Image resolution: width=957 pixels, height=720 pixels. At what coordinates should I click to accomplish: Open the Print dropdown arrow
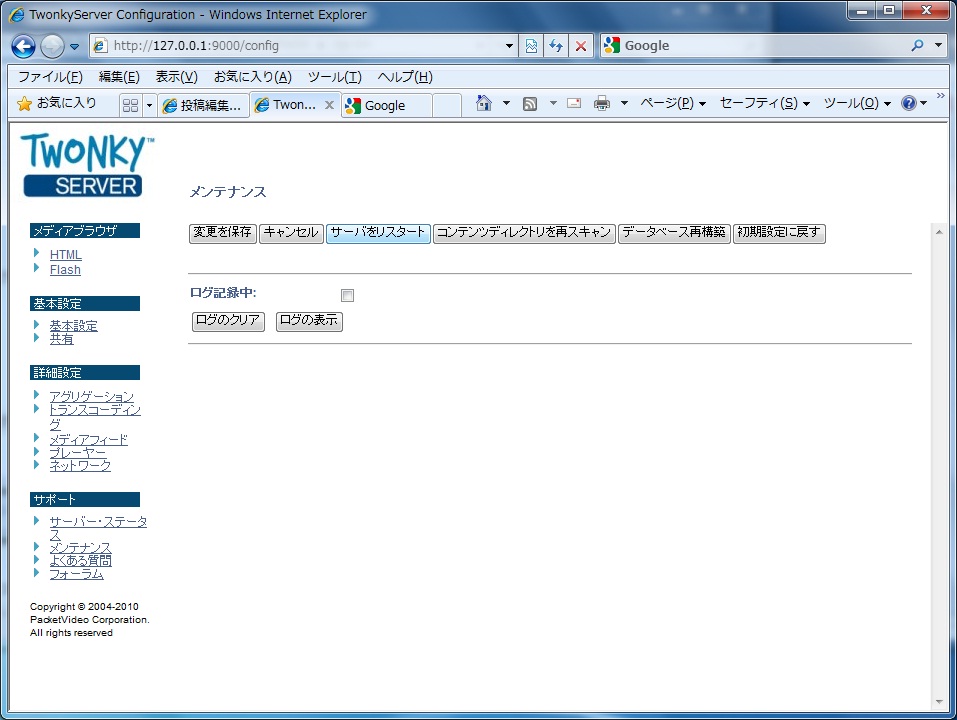(x=624, y=103)
